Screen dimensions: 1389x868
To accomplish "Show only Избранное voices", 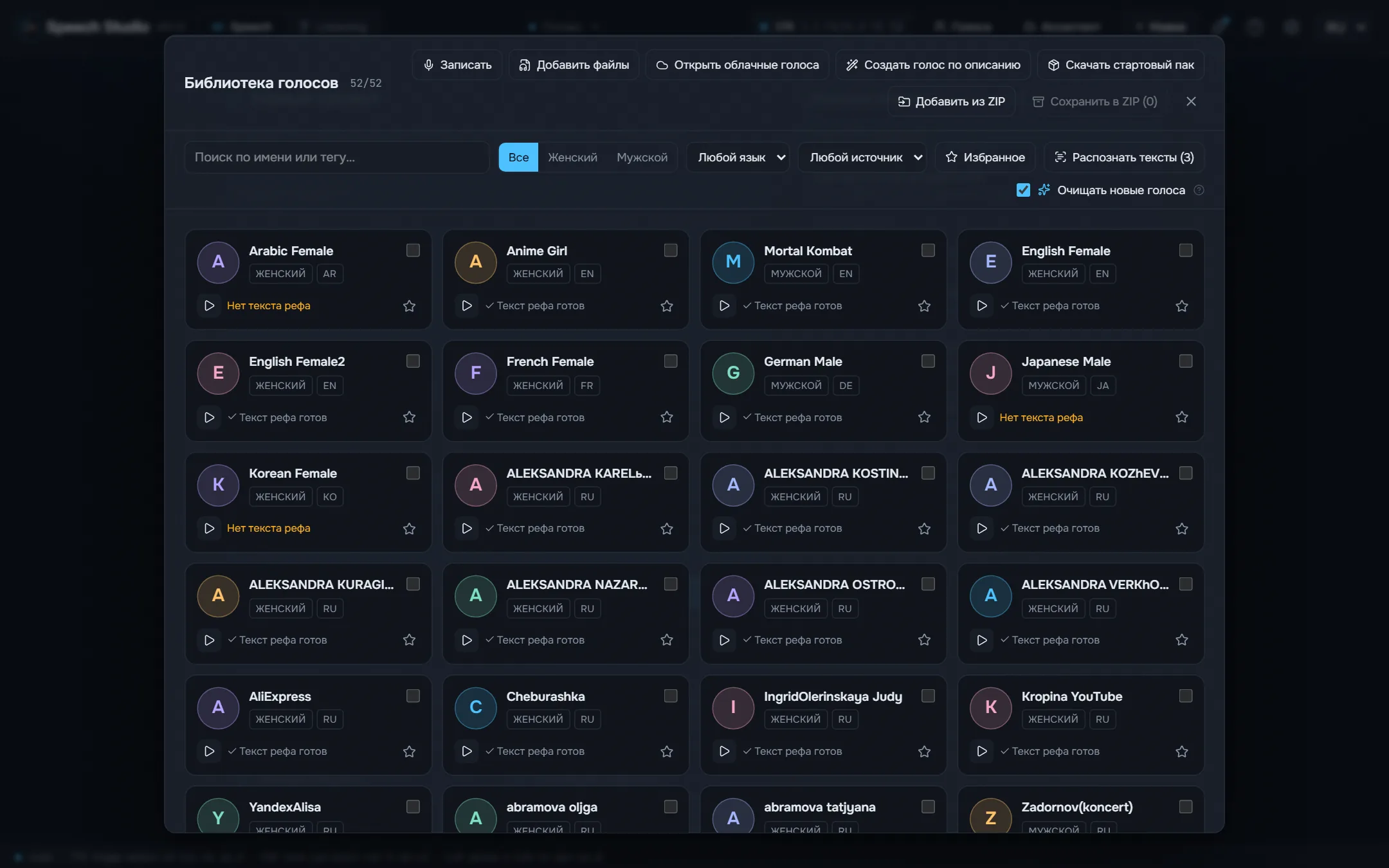I will coord(985,158).
